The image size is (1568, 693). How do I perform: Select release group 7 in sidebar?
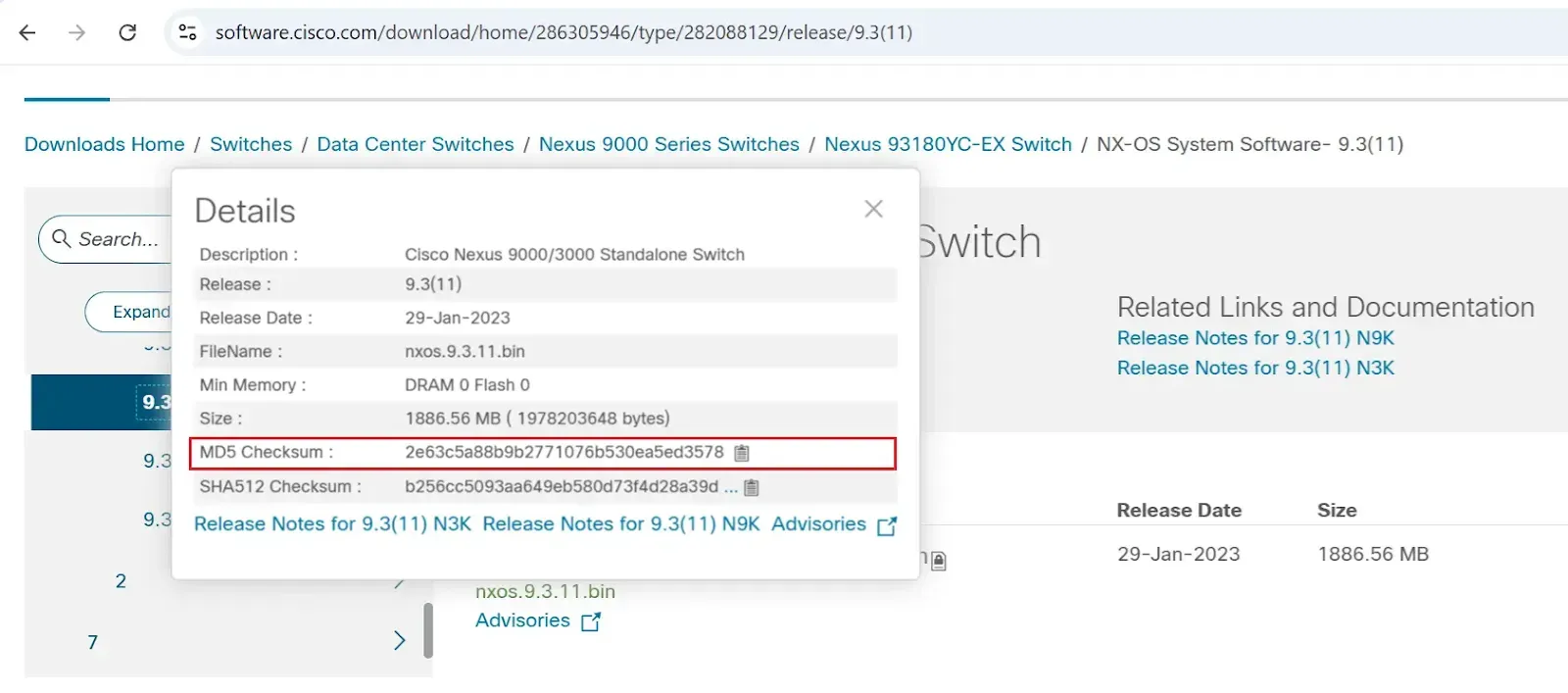click(93, 643)
